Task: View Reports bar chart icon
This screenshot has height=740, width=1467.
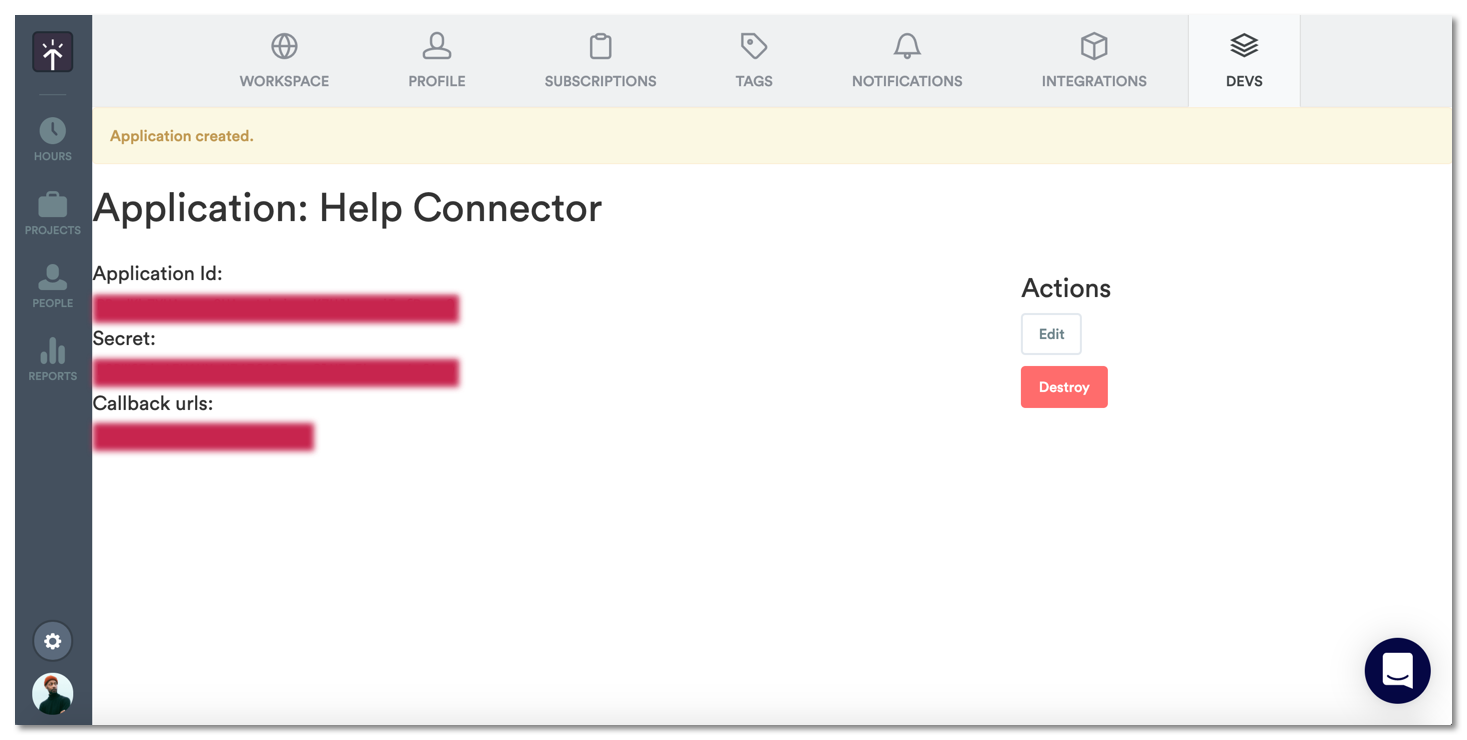Action: coord(53,352)
